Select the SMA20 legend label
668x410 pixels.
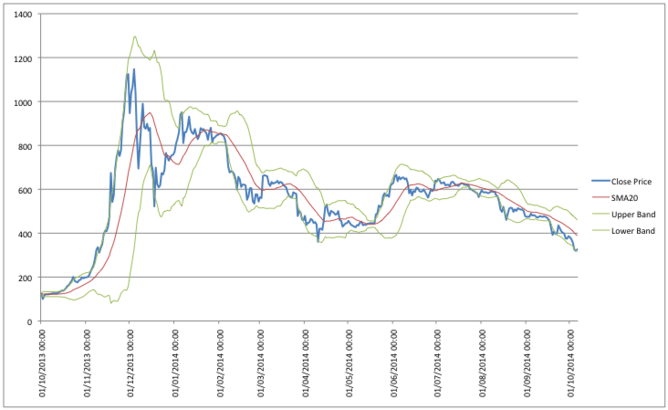pos(625,198)
